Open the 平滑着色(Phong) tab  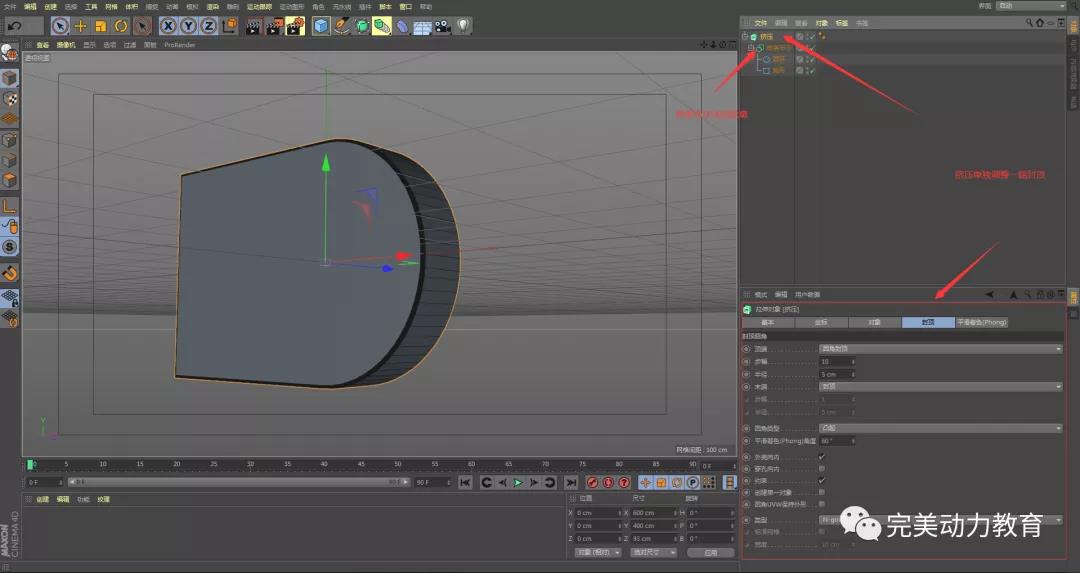click(x=981, y=323)
